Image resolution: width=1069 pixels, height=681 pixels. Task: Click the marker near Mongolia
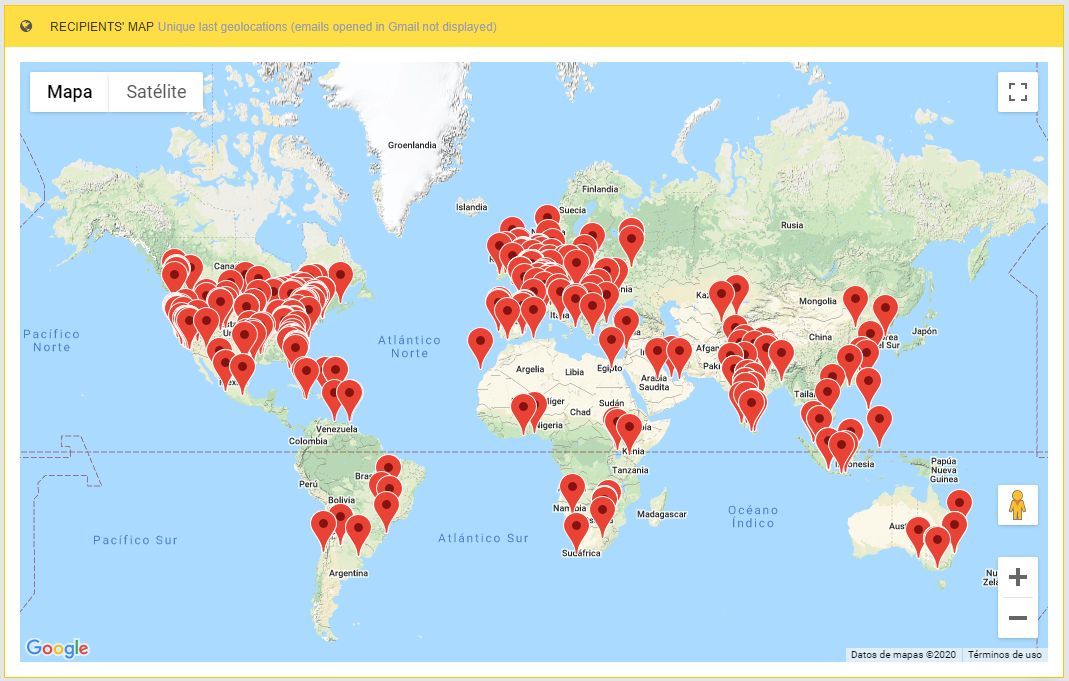(x=855, y=298)
